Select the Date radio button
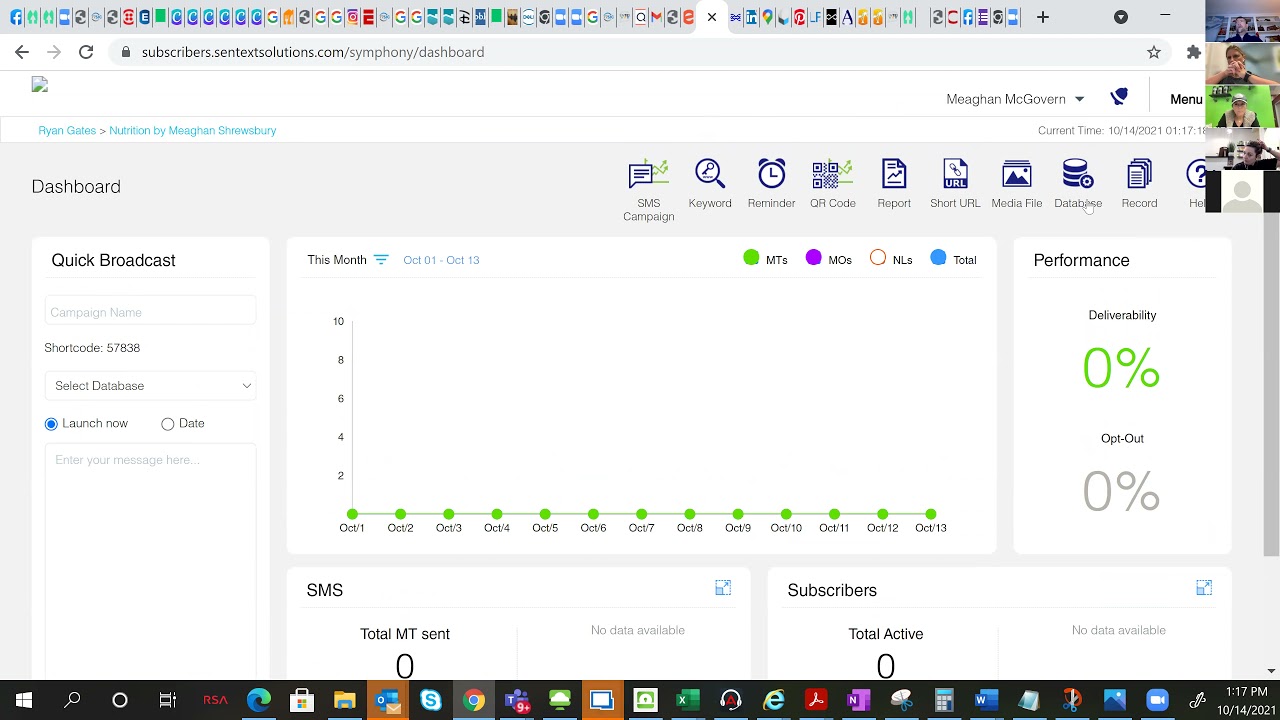This screenshot has height=720, width=1280. pos(168,424)
